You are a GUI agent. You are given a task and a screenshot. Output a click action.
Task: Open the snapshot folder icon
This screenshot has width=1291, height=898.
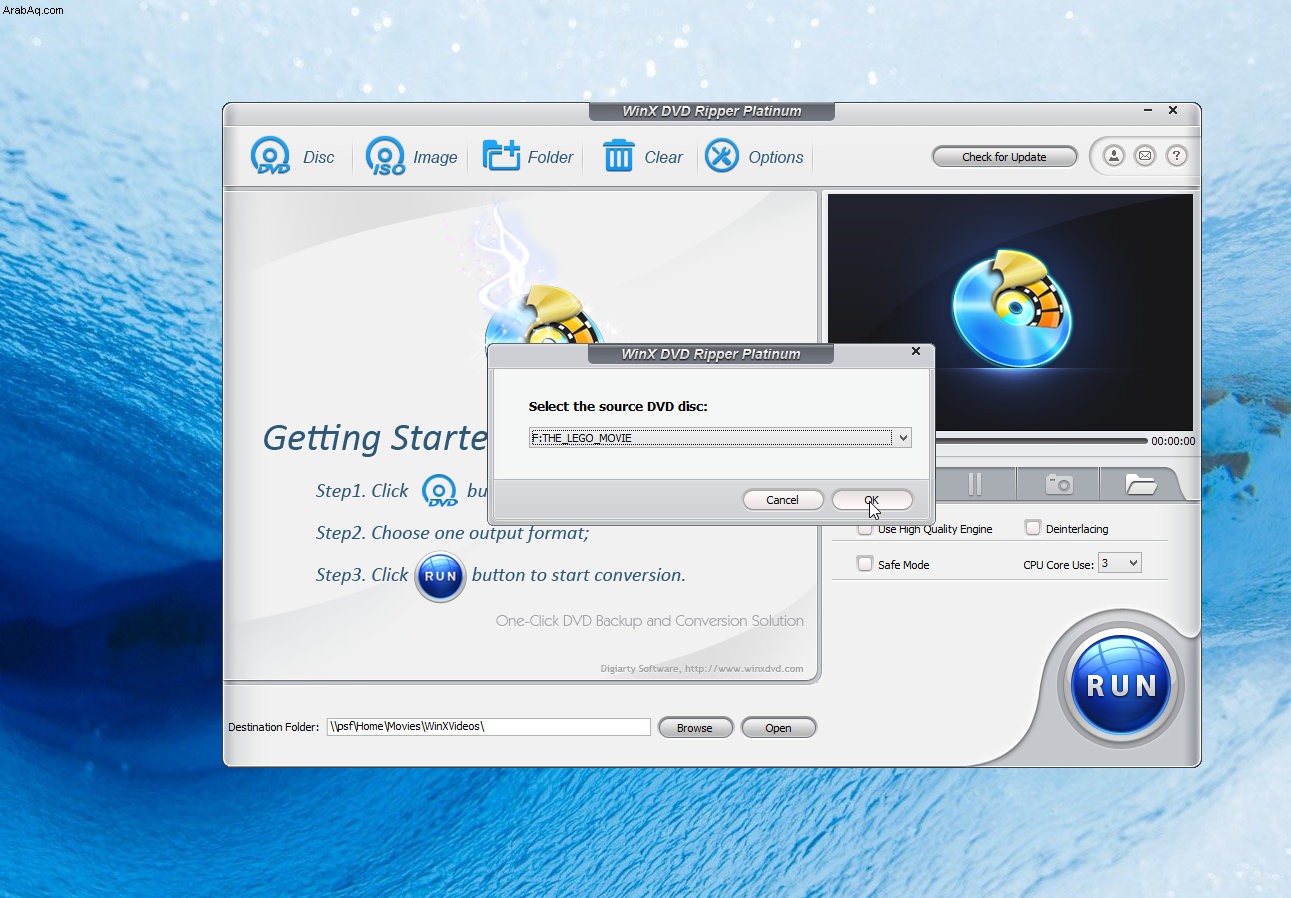coord(1140,484)
